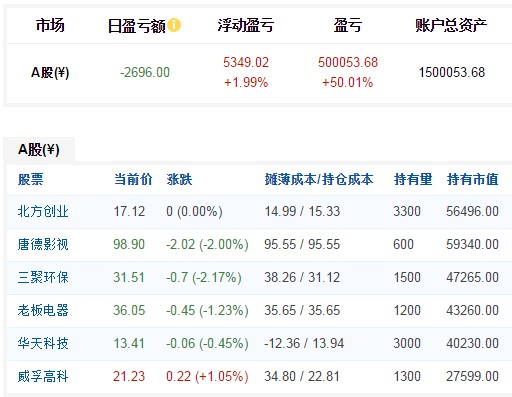Screen dimensions: 512x397
Task: Sort by the 股票 column header
Action: (x=31, y=179)
